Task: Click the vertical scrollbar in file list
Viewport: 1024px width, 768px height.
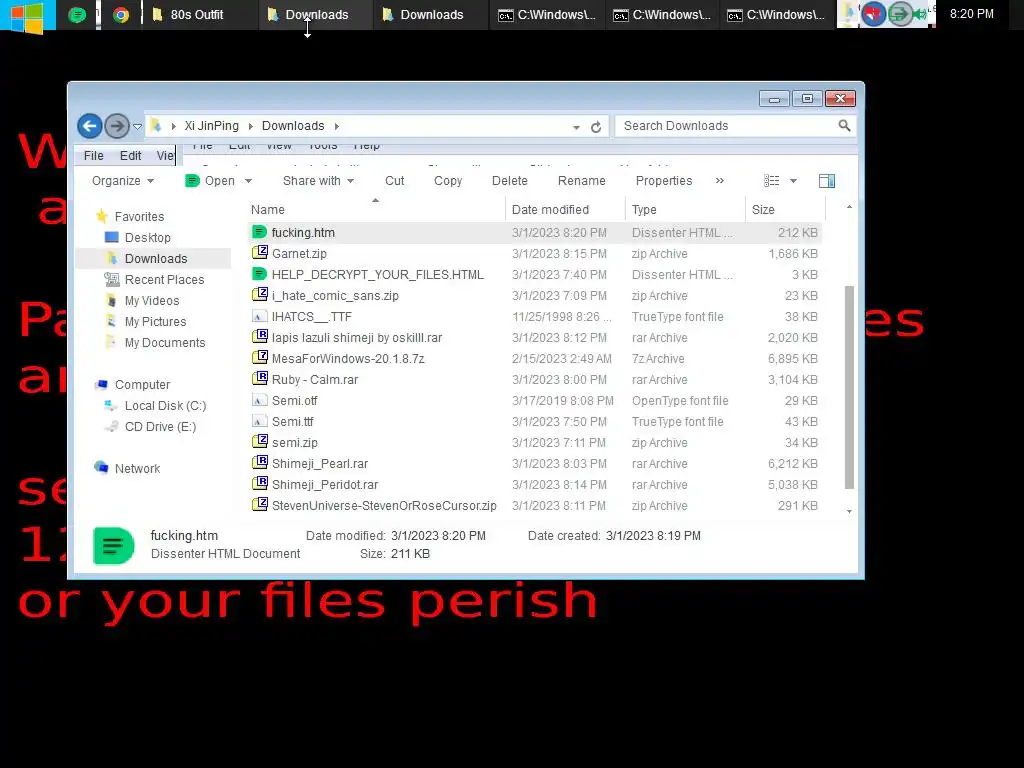Action: point(849,387)
